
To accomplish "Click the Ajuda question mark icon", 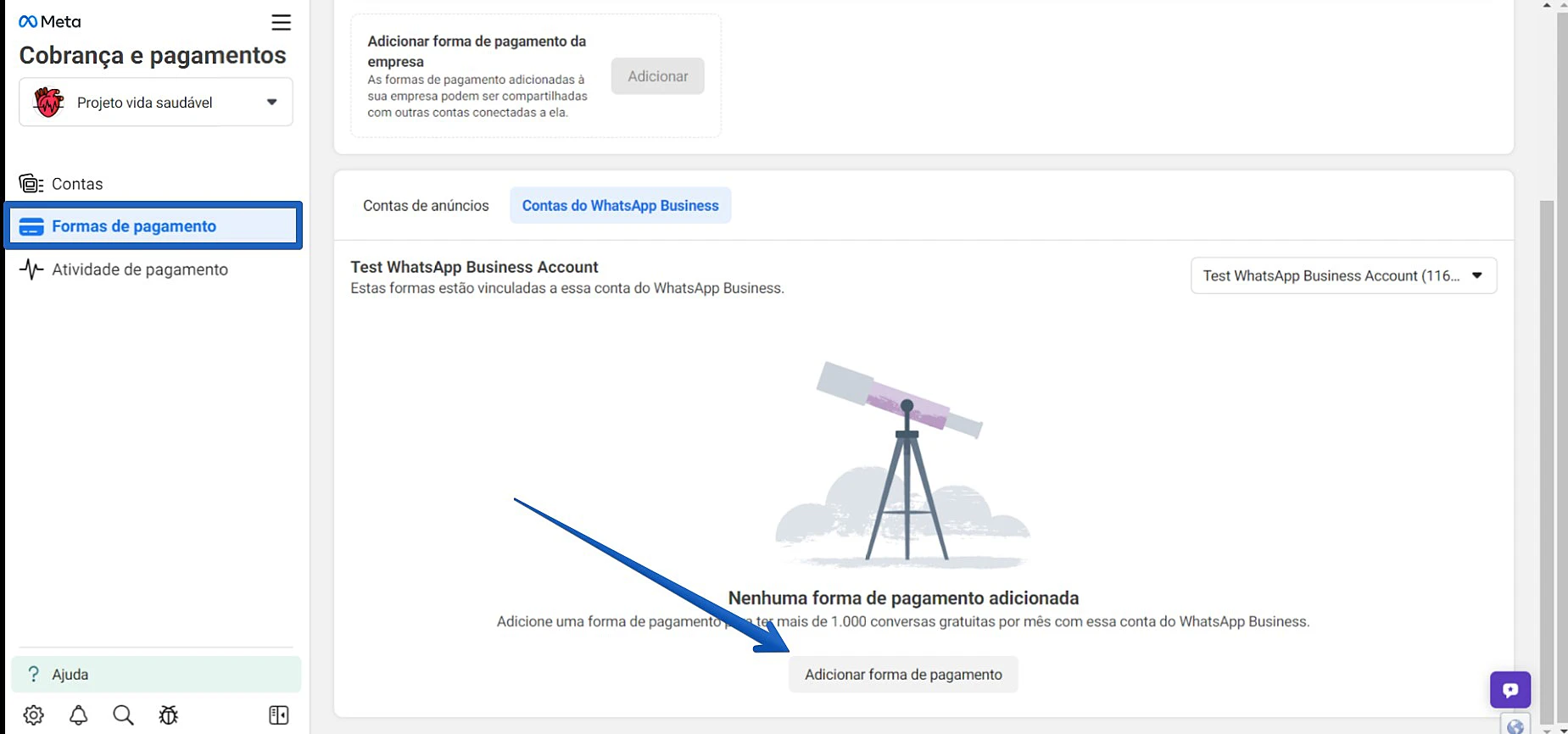I will point(34,674).
